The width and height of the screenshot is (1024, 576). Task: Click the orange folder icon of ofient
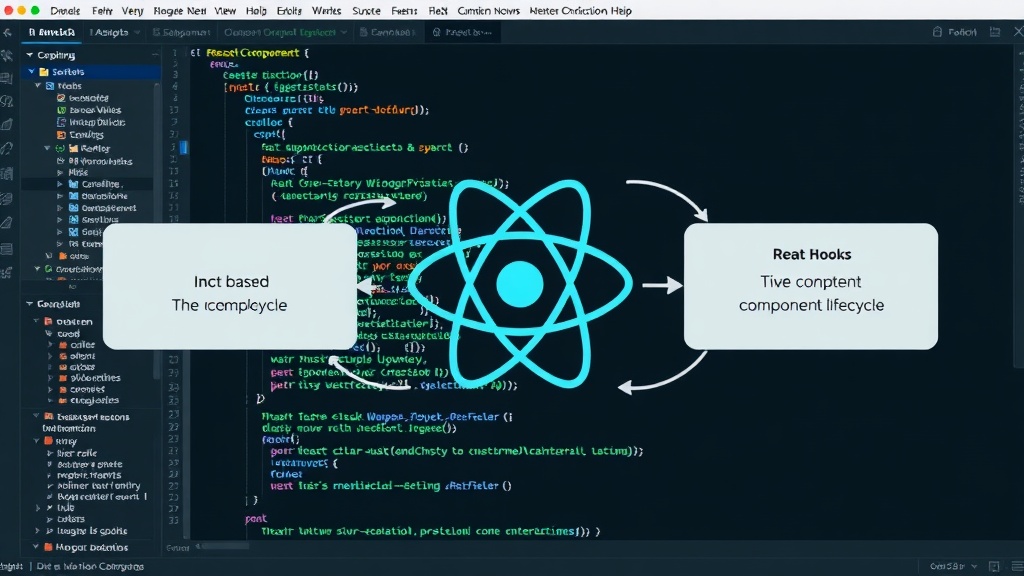[63, 356]
